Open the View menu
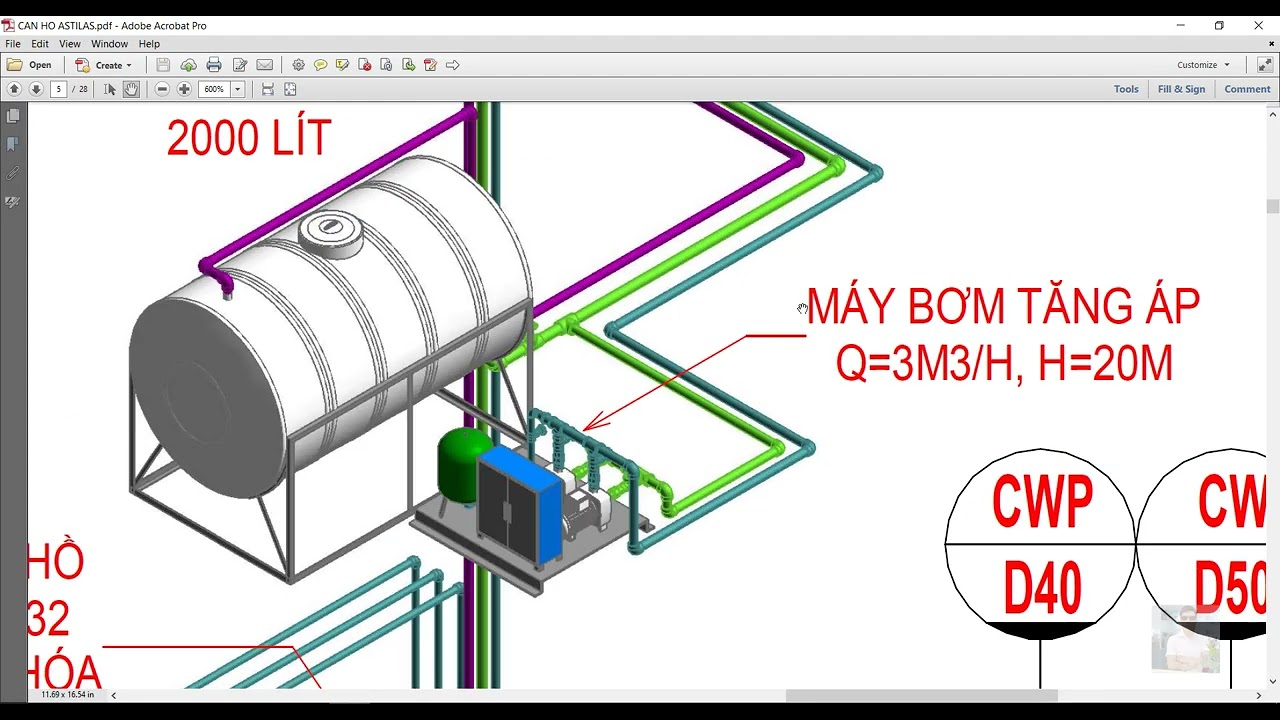The width and height of the screenshot is (1280, 720). click(x=70, y=44)
